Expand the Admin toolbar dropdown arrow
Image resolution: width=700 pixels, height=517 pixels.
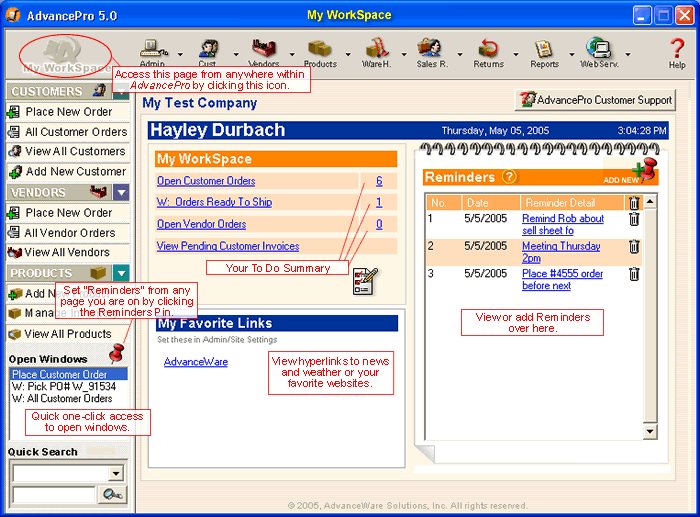pyautogui.click(x=180, y=54)
